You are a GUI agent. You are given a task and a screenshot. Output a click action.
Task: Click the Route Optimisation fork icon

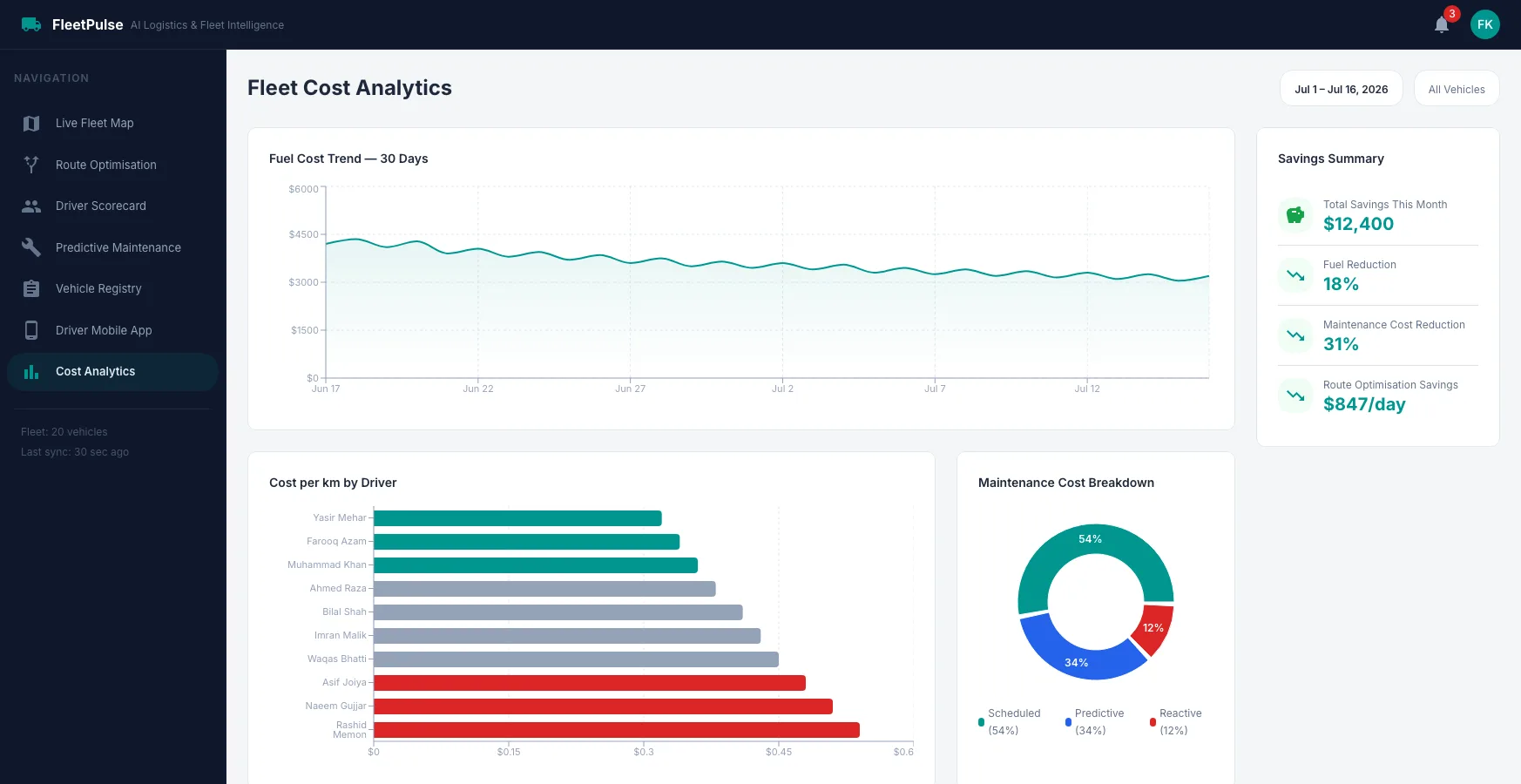[31, 165]
